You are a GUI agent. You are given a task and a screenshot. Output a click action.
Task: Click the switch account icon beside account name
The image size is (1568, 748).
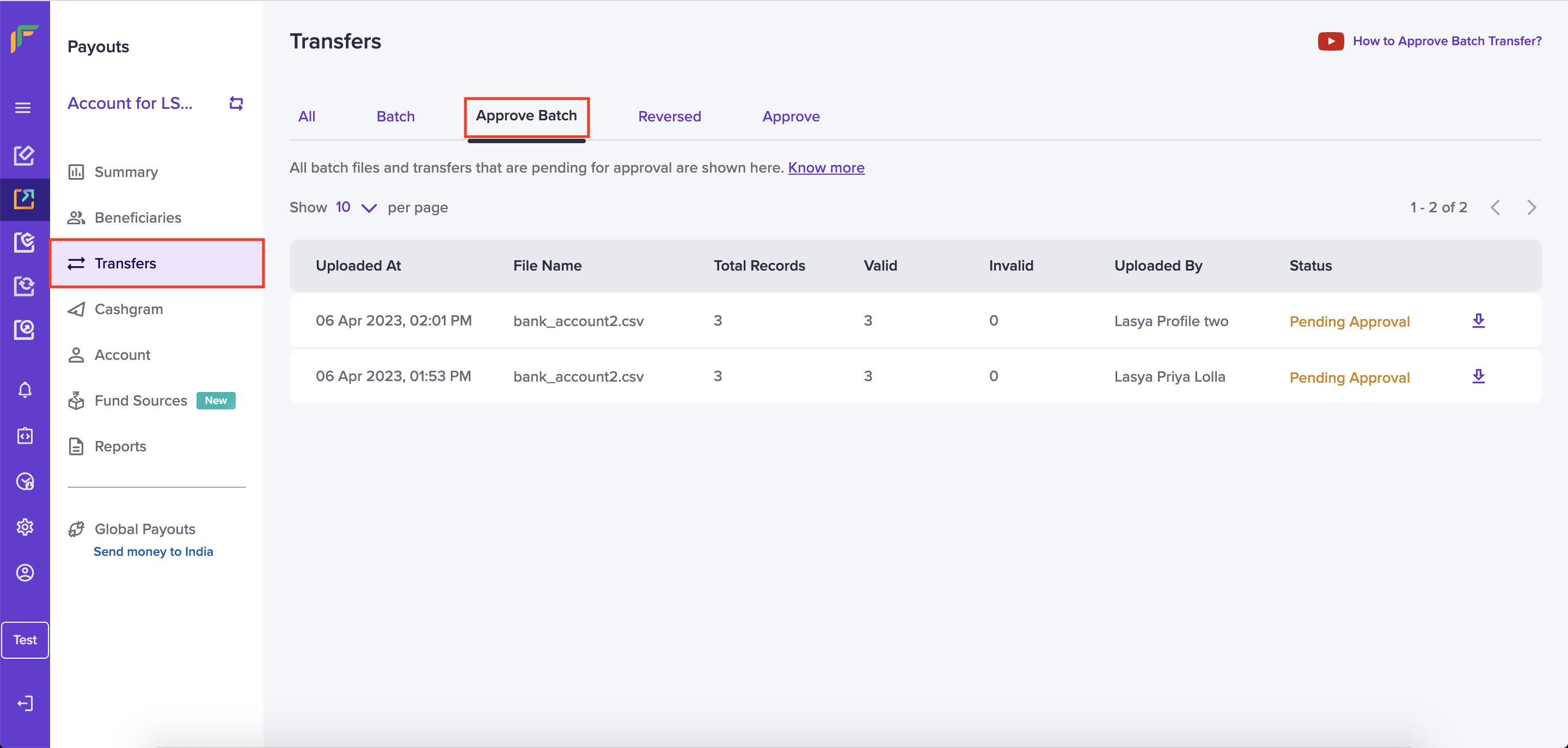tap(236, 103)
